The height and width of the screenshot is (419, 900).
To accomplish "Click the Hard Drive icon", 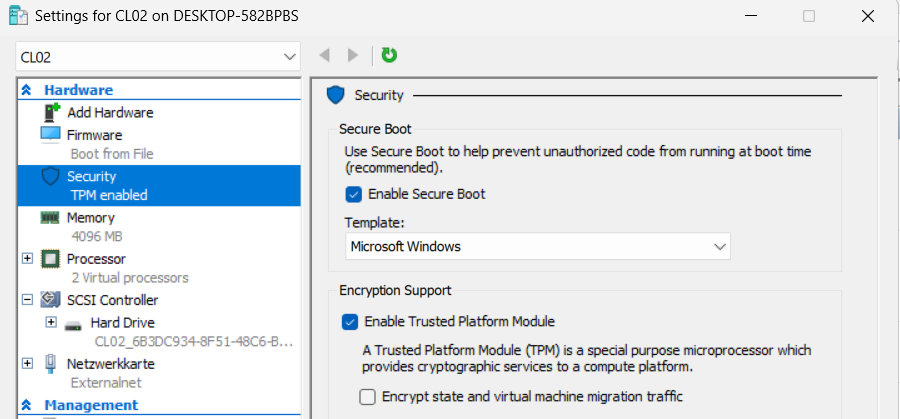I will click(x=74, y=324).
